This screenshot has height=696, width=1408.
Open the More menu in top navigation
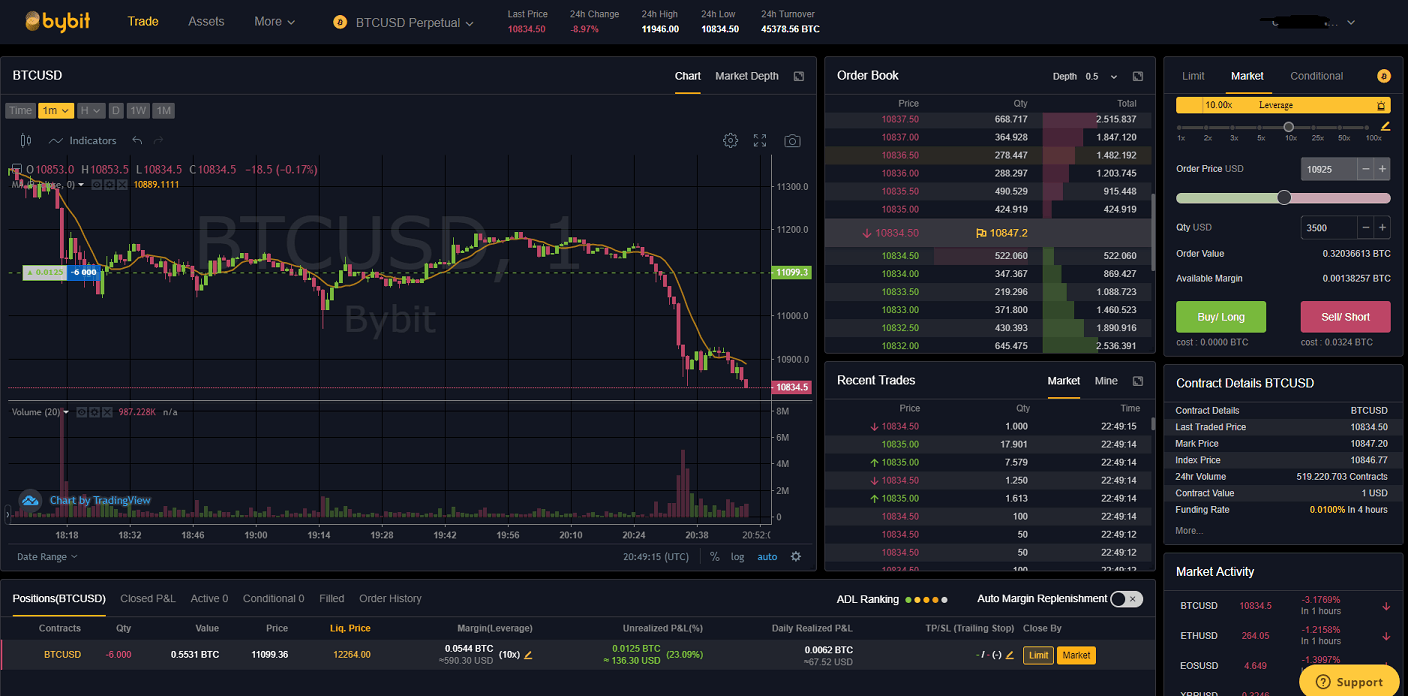[274, 21]
